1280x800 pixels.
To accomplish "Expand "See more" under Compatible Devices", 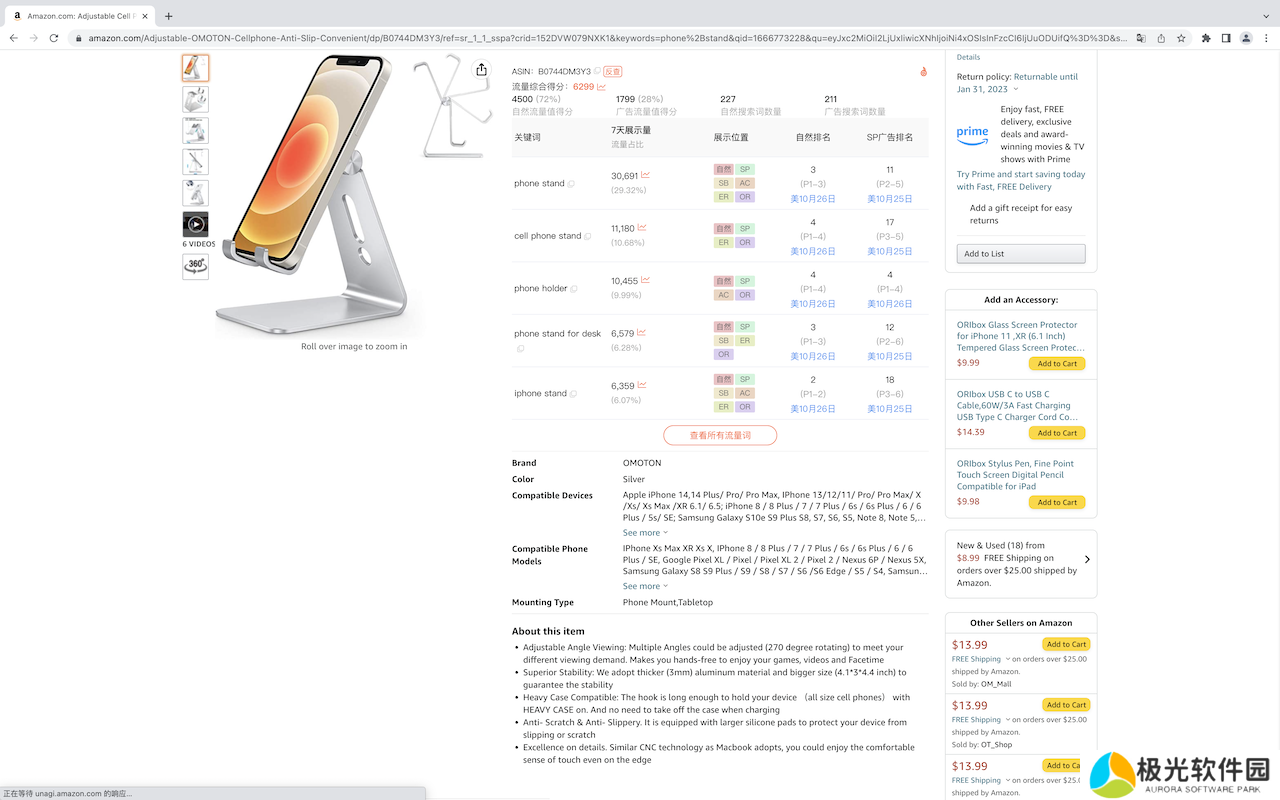I will click(x=645, y=533).
